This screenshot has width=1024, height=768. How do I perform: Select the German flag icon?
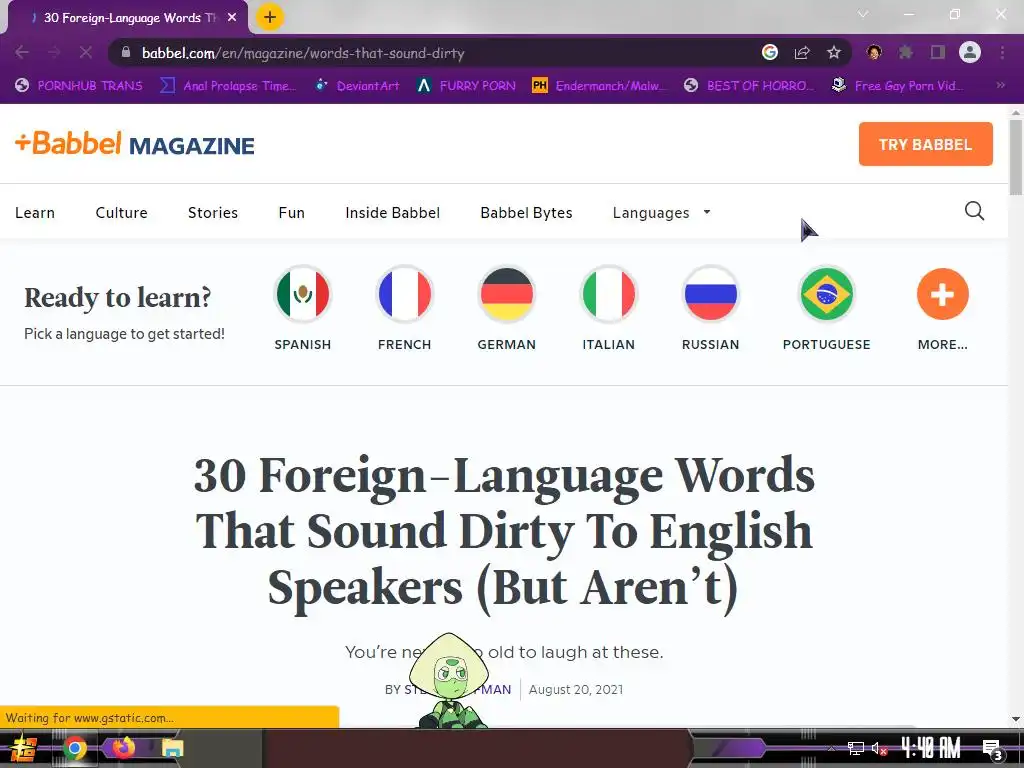pos(506,294)
